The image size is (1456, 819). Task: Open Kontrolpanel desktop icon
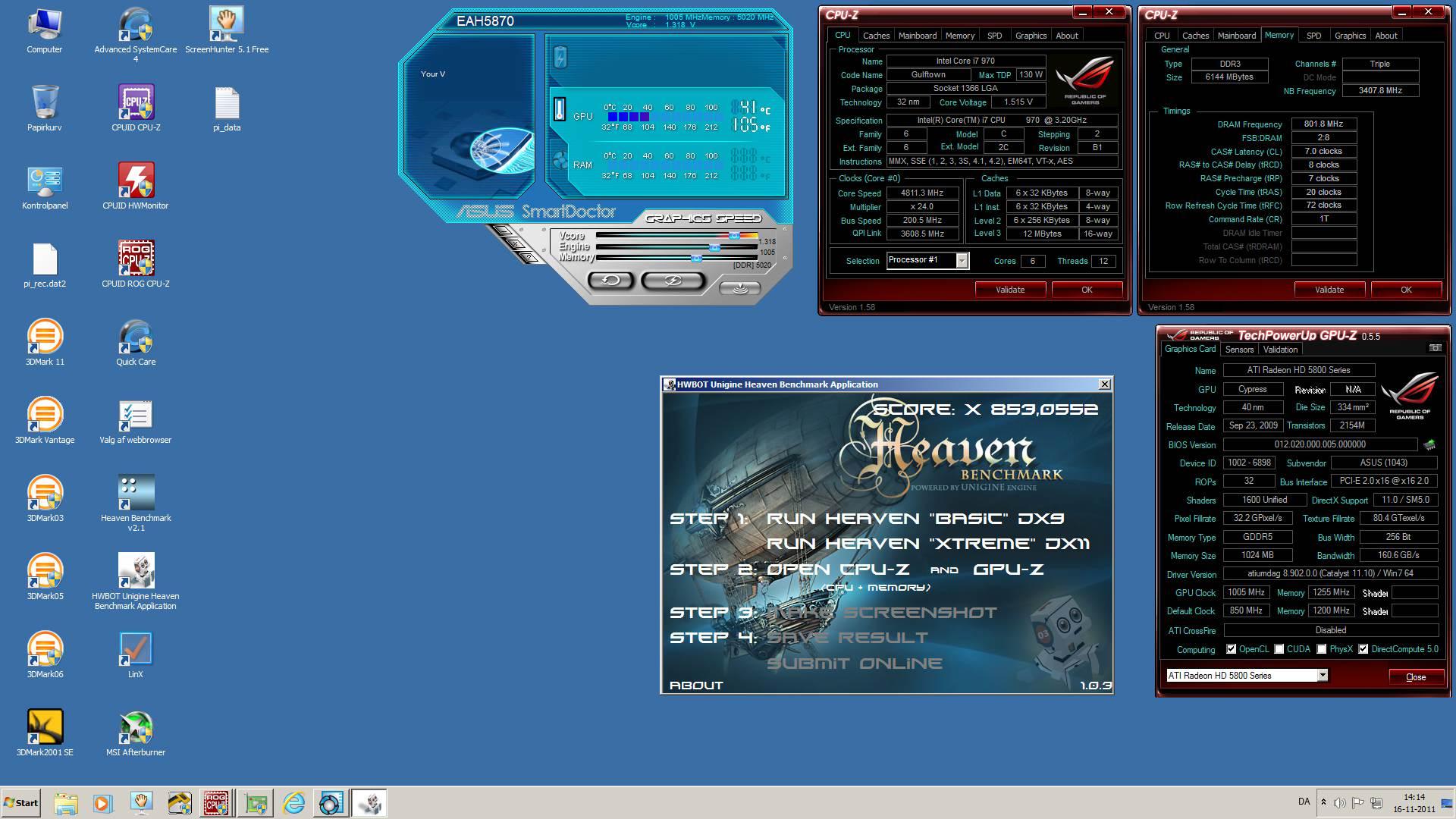pos(45,187)
